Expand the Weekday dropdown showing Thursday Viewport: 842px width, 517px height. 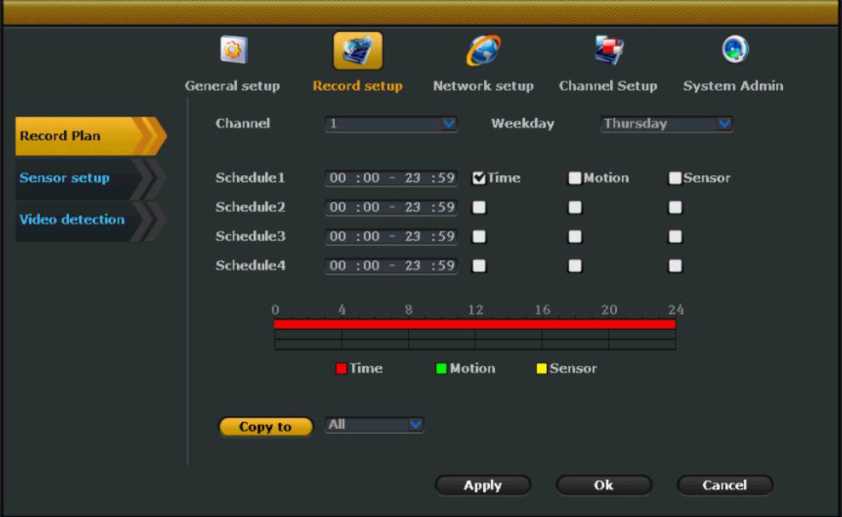667,124
